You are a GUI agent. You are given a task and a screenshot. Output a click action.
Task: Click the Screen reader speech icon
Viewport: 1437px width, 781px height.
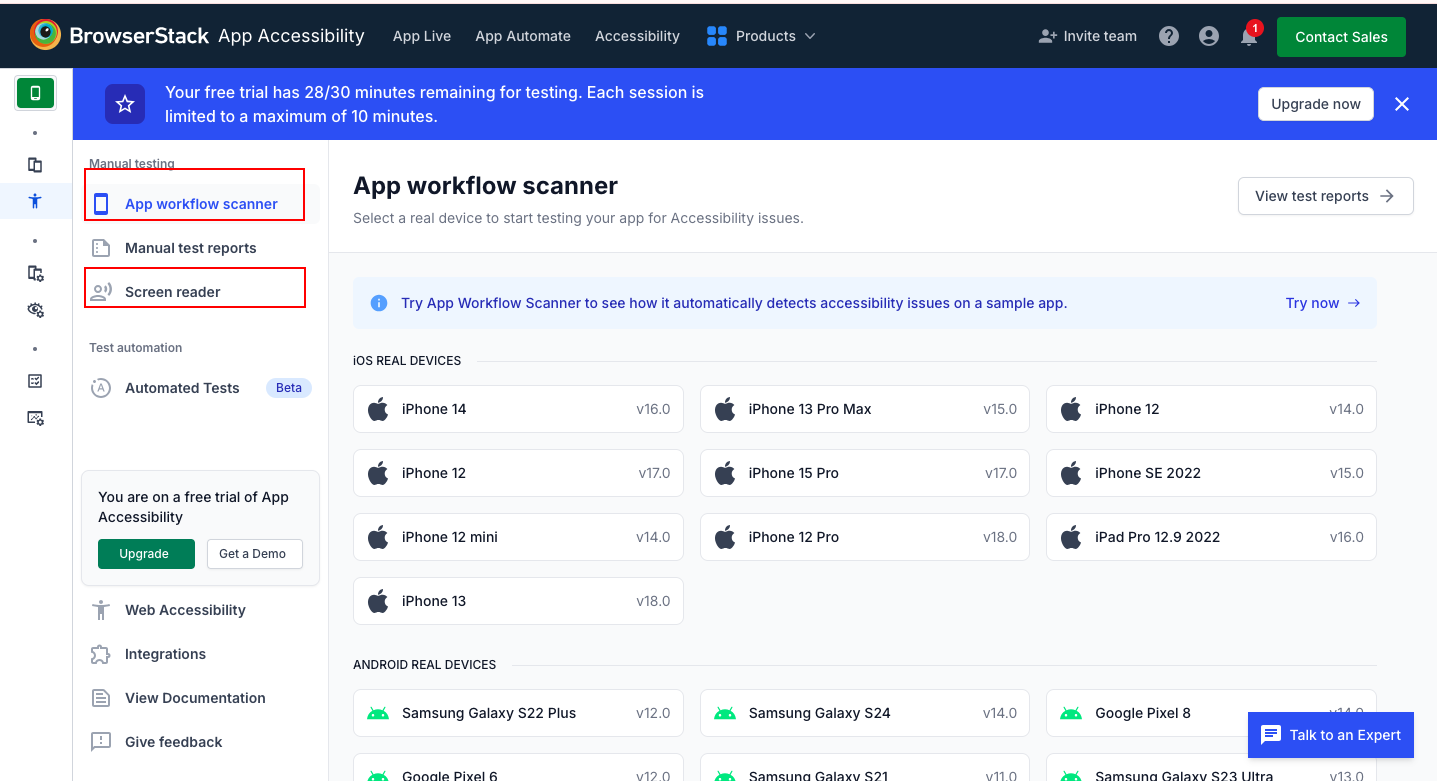[x=101, y=292]
